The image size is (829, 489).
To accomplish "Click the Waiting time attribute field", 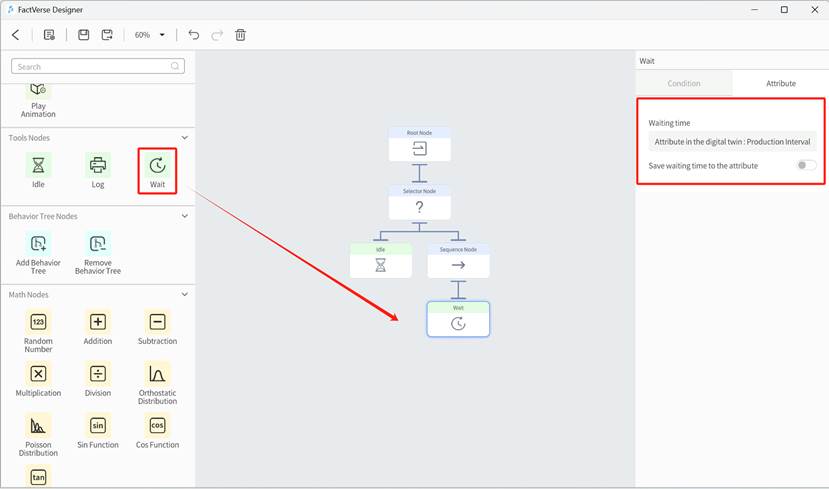I will 732,142.
